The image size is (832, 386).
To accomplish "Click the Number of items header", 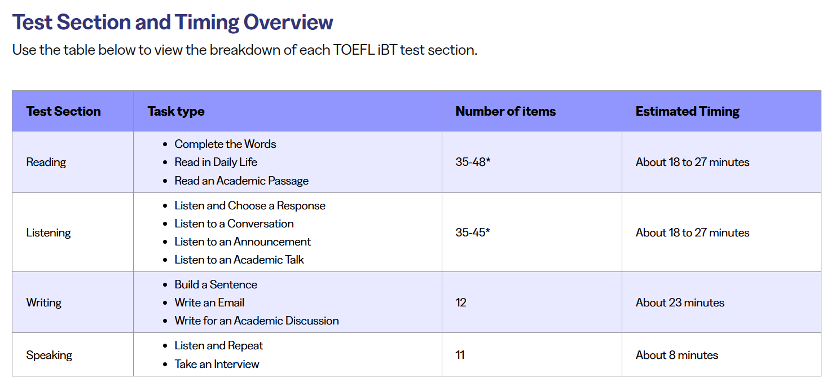I will pyautogui.click(x=505, y=111).
